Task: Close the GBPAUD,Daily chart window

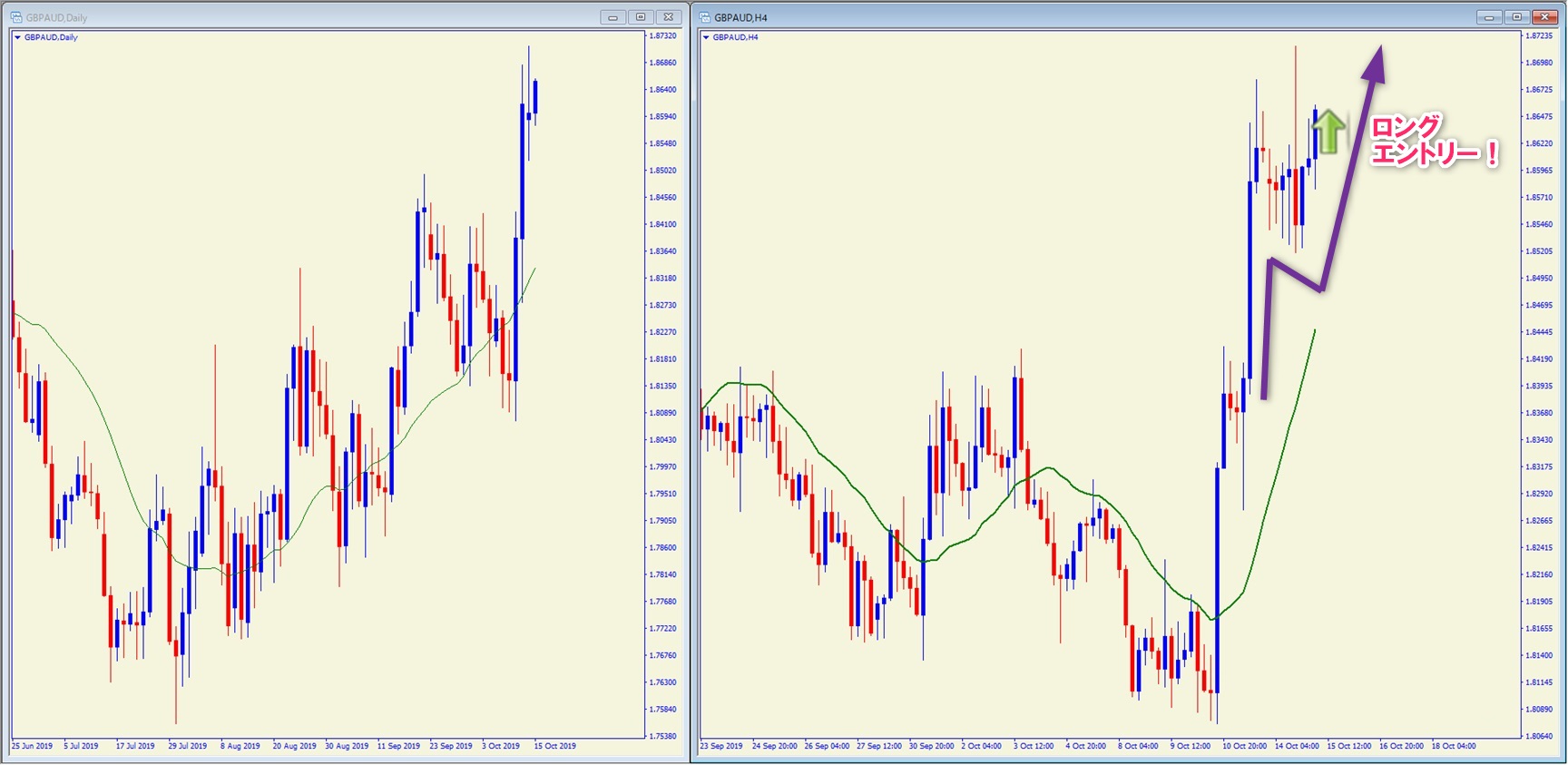Action: pos(669,17)
